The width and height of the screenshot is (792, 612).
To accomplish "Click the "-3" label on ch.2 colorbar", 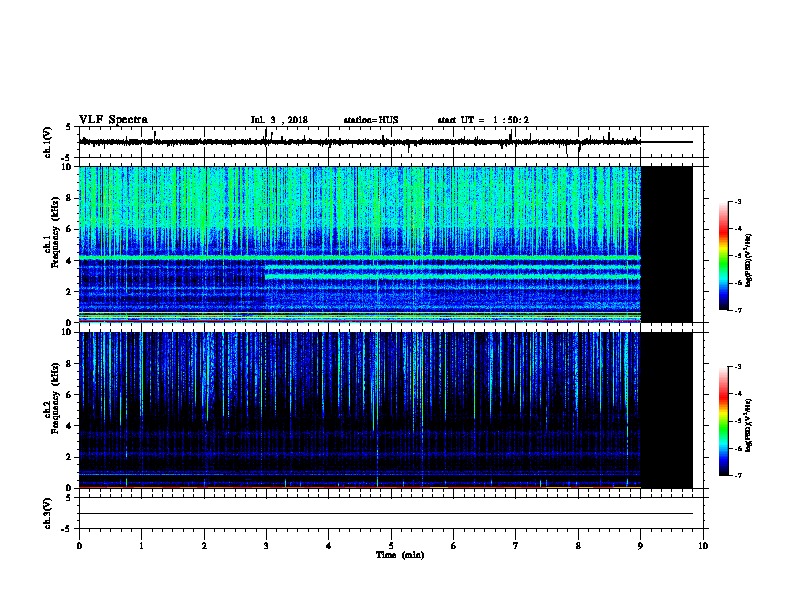I will 737,367.
